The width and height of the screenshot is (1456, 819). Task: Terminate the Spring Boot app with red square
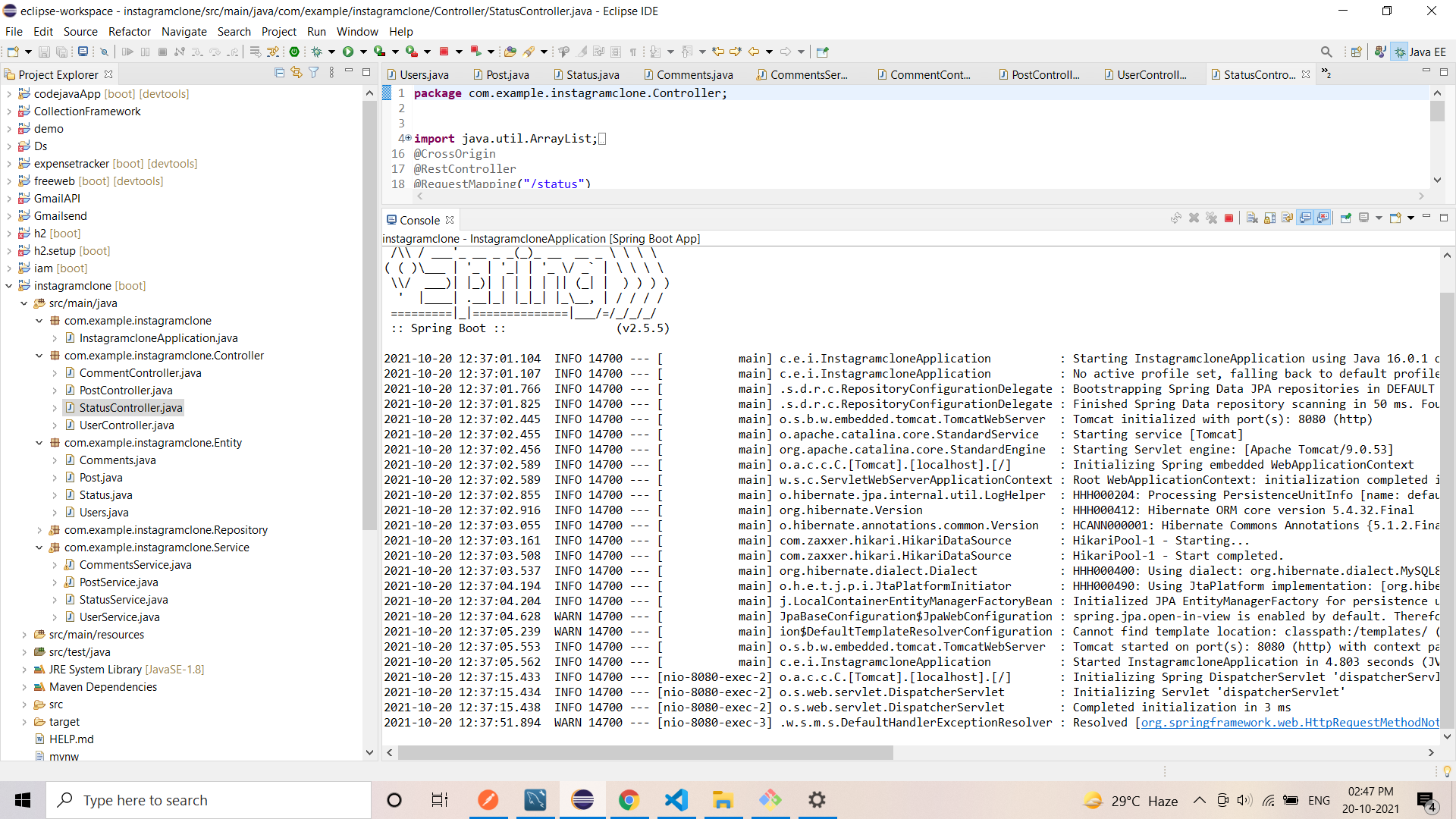pos(1229,218)
